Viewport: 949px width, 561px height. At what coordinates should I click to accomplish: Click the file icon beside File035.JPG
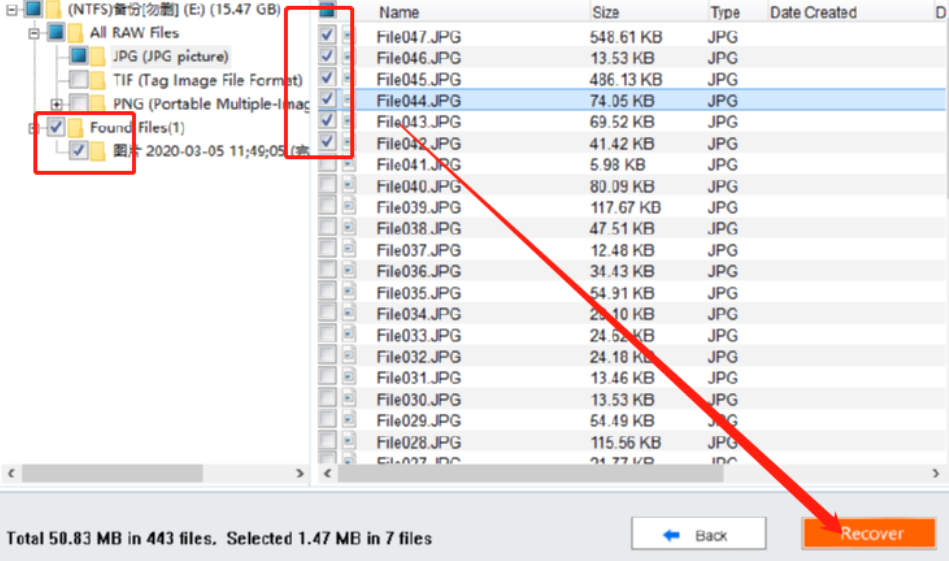click(349, 292)
